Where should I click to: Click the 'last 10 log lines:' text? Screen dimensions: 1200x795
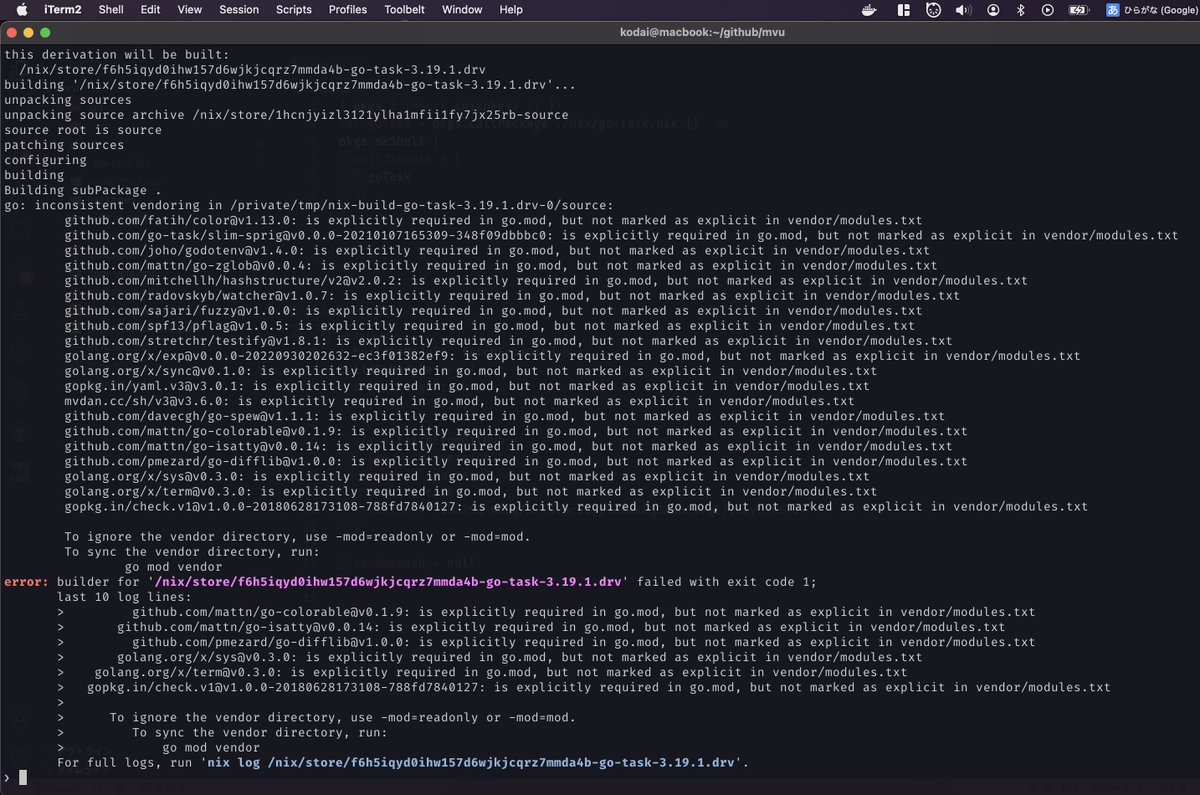coord(124,596)
